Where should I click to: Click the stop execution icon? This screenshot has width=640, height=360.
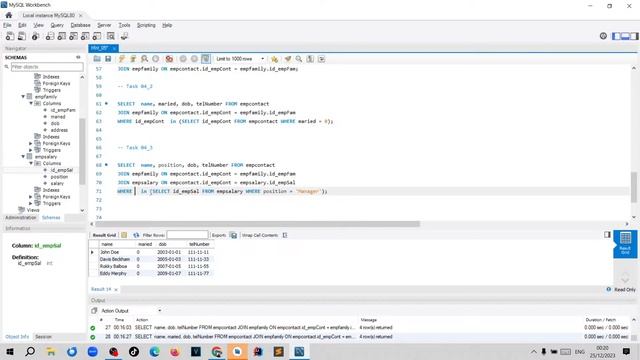tap(156, 59)
